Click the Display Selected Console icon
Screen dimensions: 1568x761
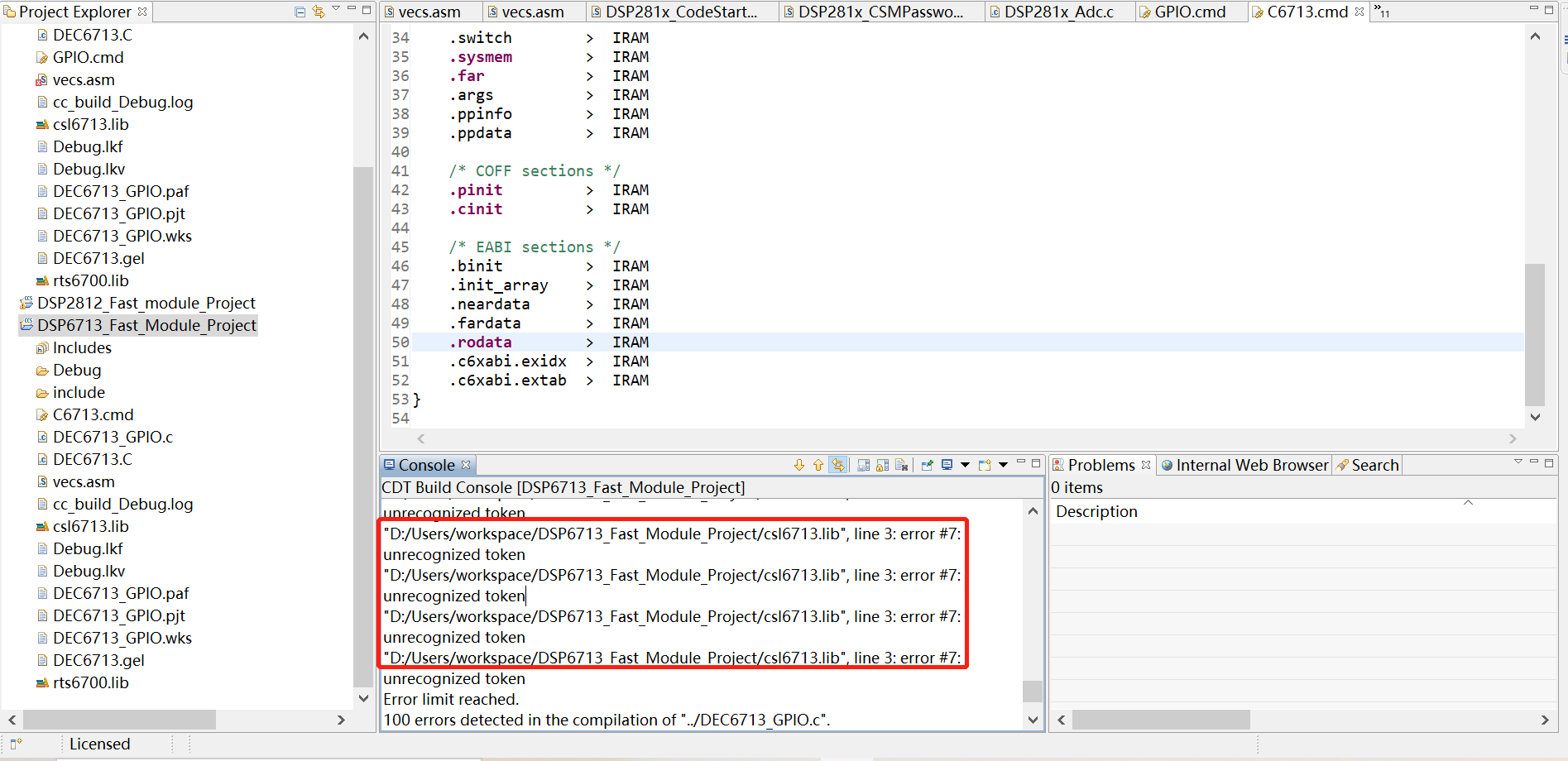coord(947,465)
